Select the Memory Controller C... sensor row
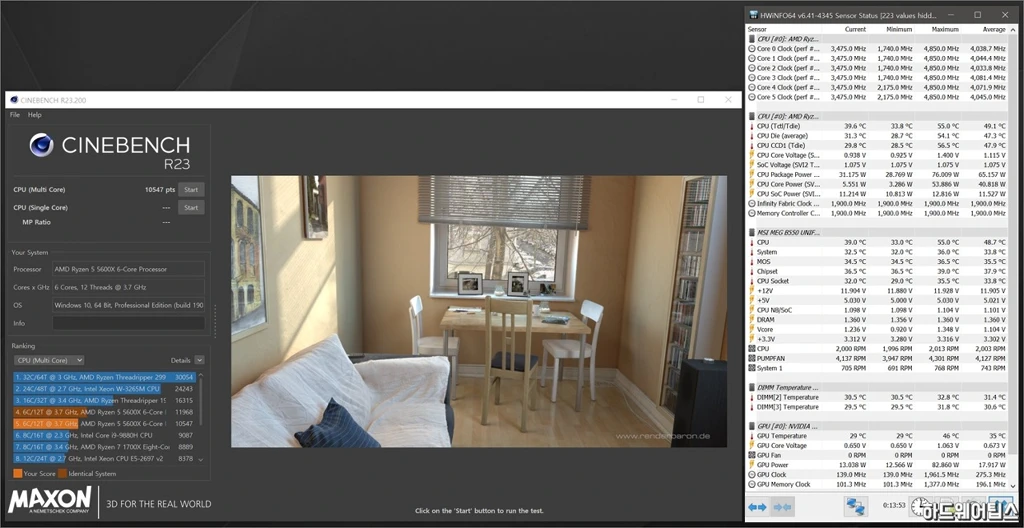1024x528 pixels. pos(878,213)
